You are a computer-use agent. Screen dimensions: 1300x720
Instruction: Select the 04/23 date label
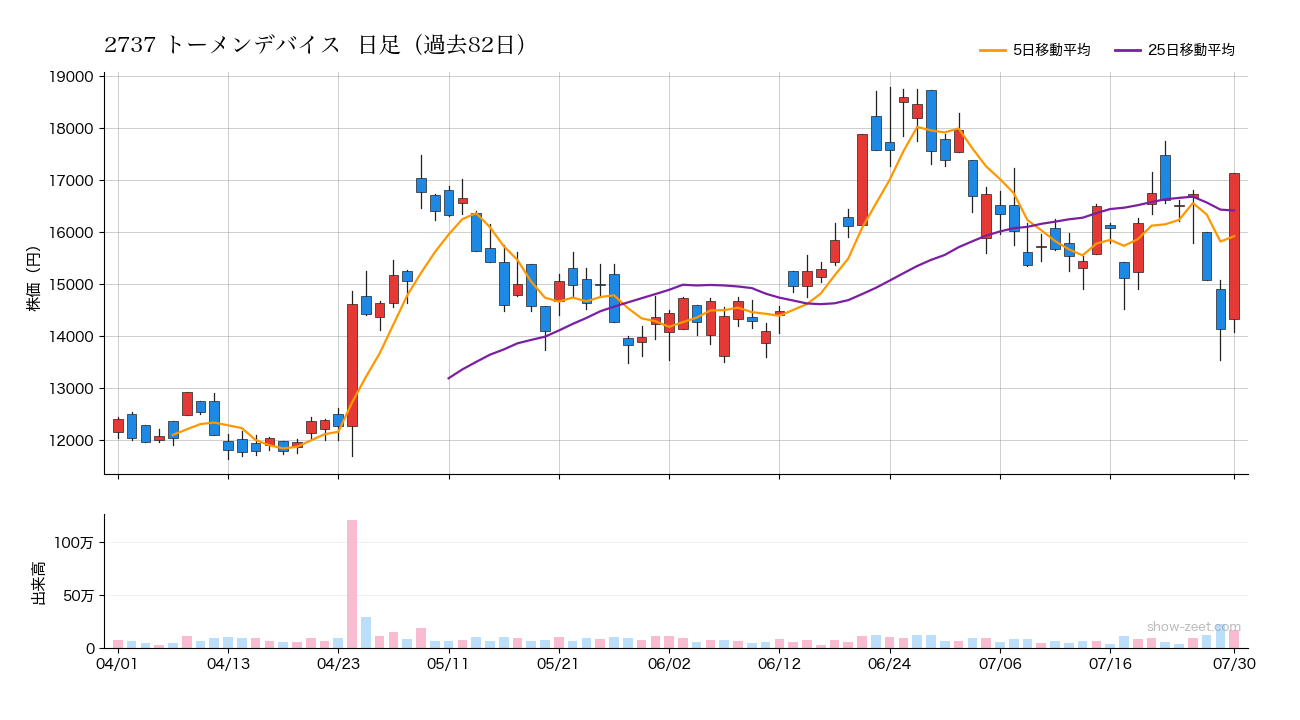(338, 664)
